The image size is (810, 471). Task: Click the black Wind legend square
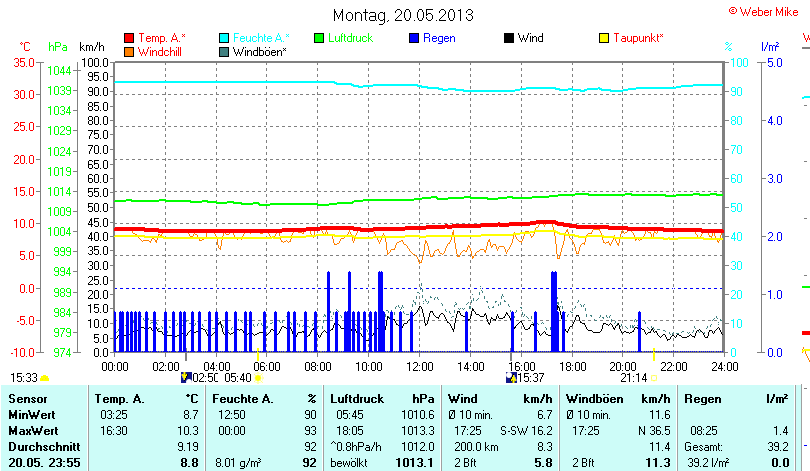(510, 38)
